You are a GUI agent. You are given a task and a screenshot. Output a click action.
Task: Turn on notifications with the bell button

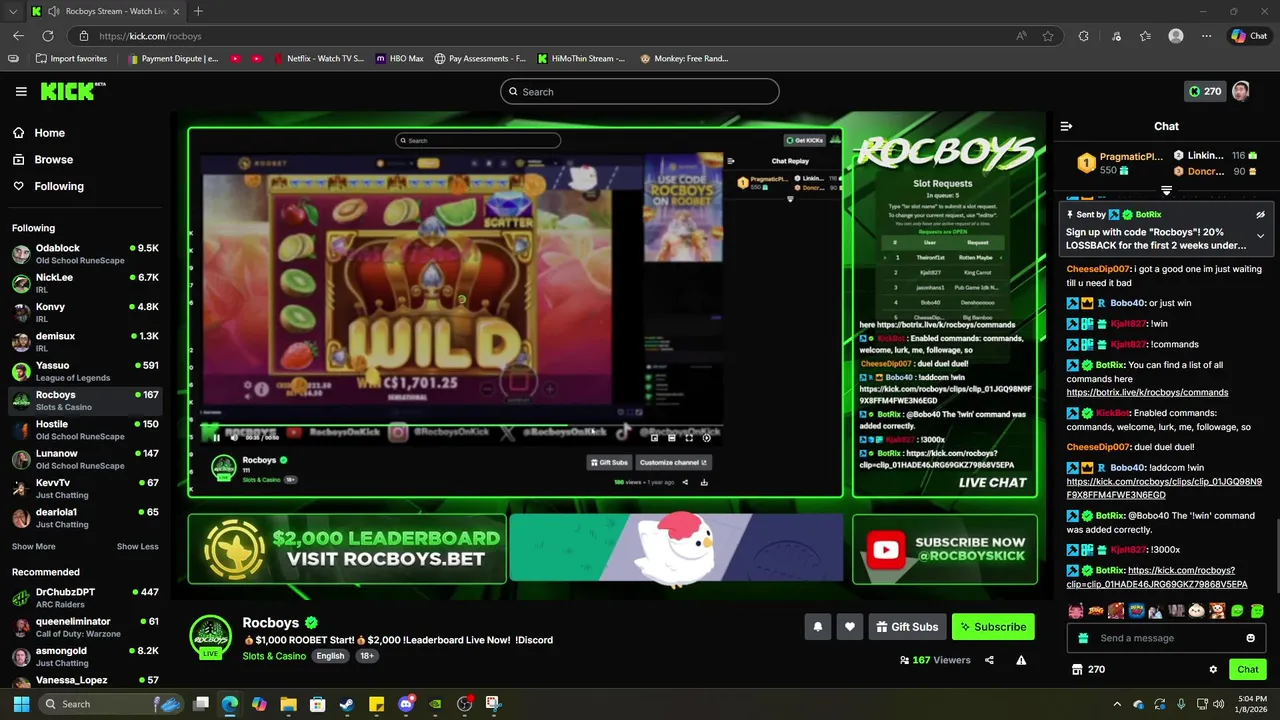click(817, 627)
